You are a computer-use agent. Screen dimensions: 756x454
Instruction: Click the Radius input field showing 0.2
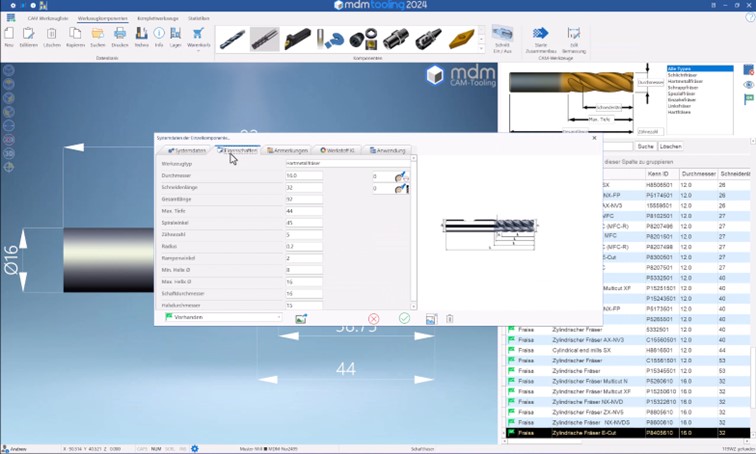pos(304,246)
